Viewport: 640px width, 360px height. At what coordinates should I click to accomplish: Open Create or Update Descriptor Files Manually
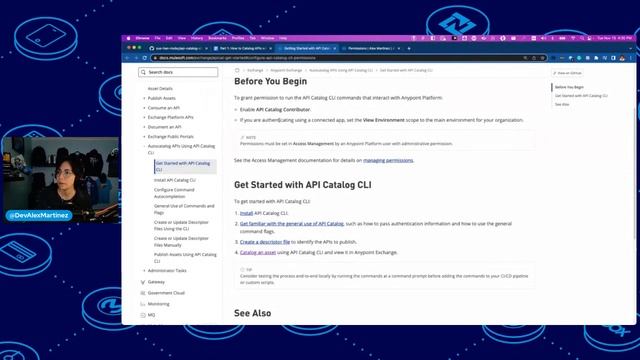[x=181, y=242]
